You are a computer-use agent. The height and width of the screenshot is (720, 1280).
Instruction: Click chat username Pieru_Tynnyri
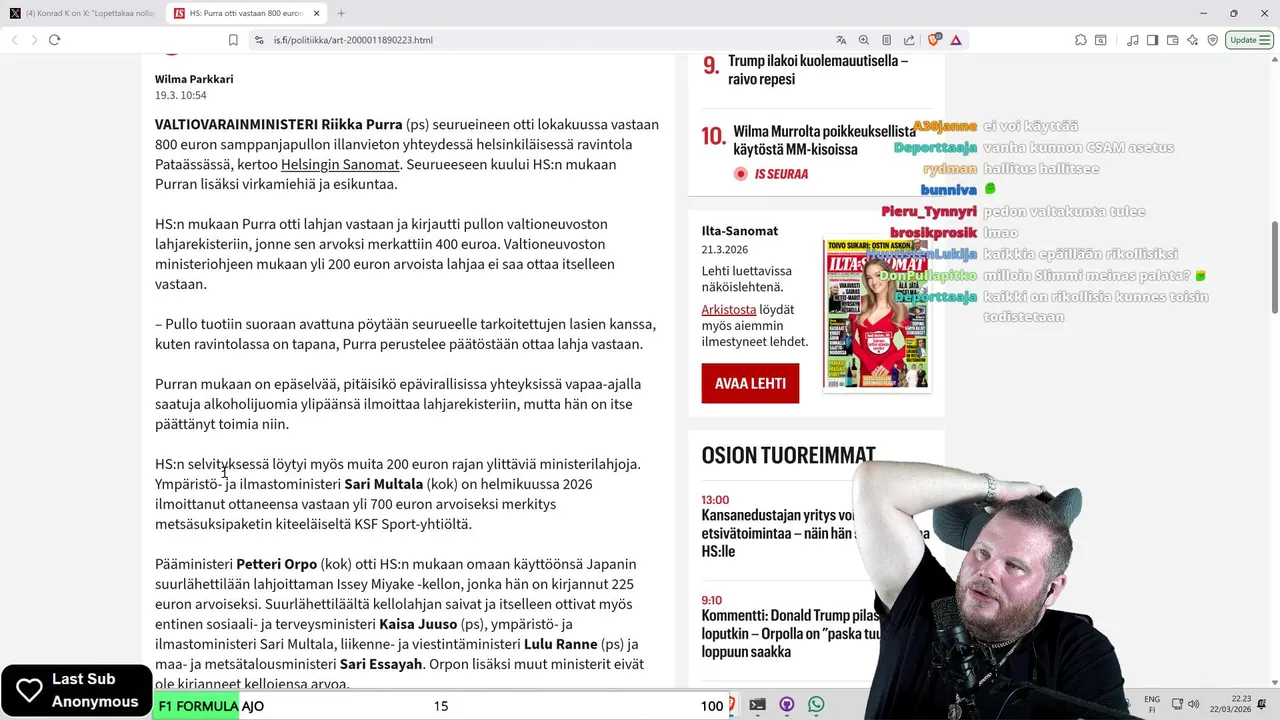point(929,211)
